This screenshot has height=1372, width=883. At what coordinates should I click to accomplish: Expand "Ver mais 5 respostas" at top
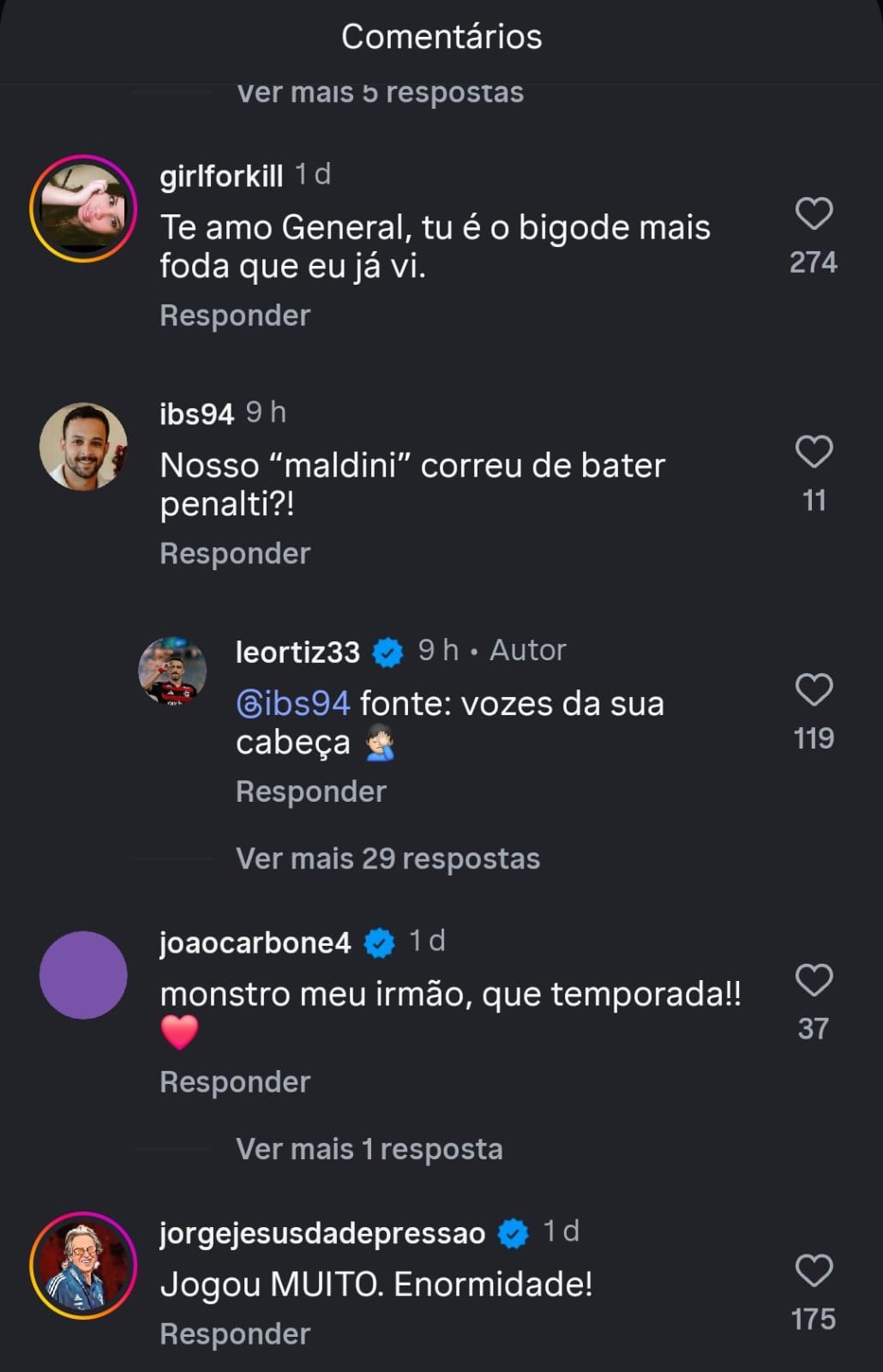pyautogui.click(x=380, y=93)
